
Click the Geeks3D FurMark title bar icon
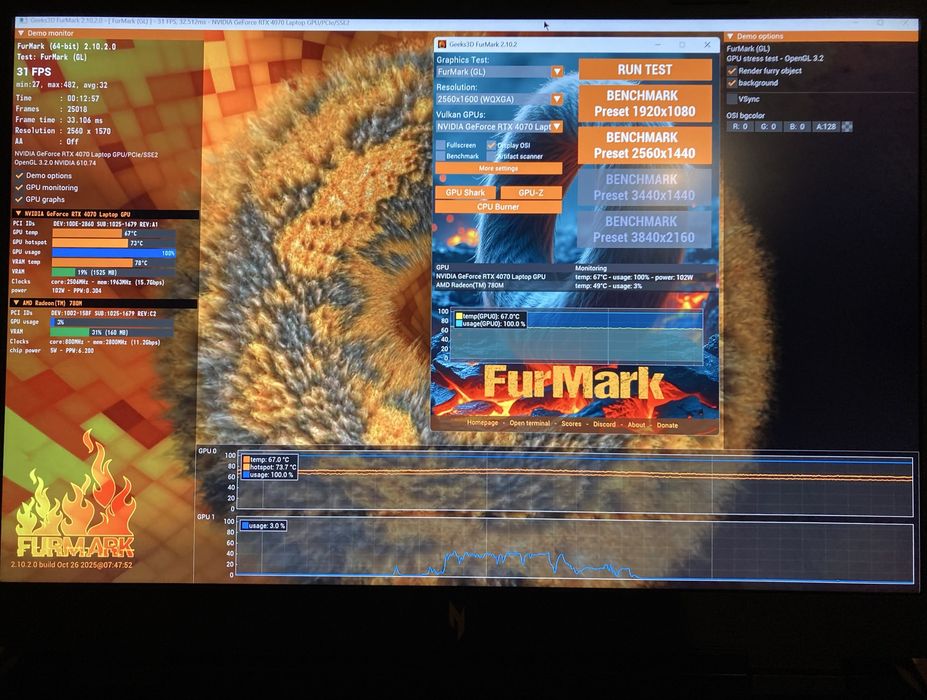(442, 44)
